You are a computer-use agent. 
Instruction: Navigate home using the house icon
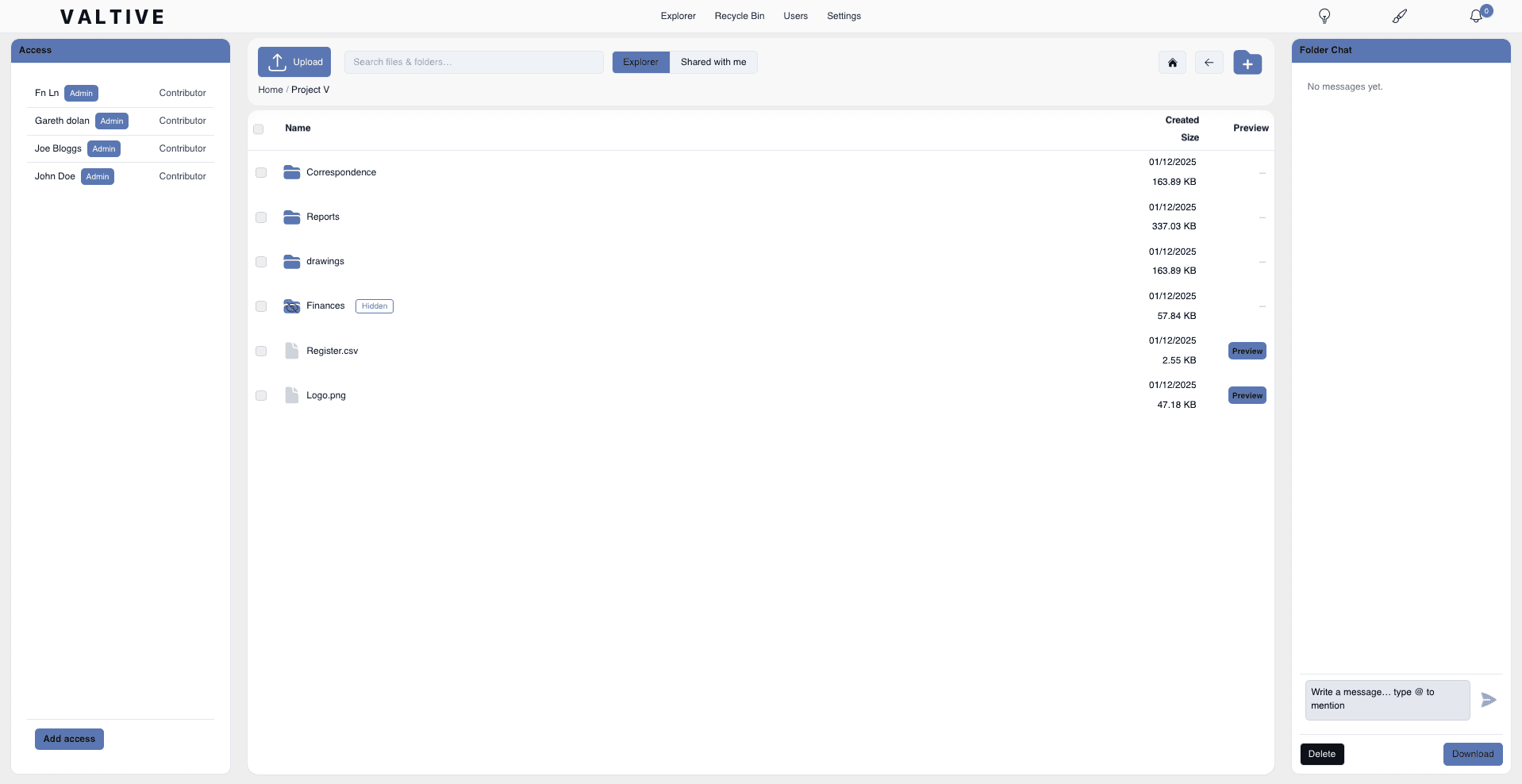coord(1171,62)
